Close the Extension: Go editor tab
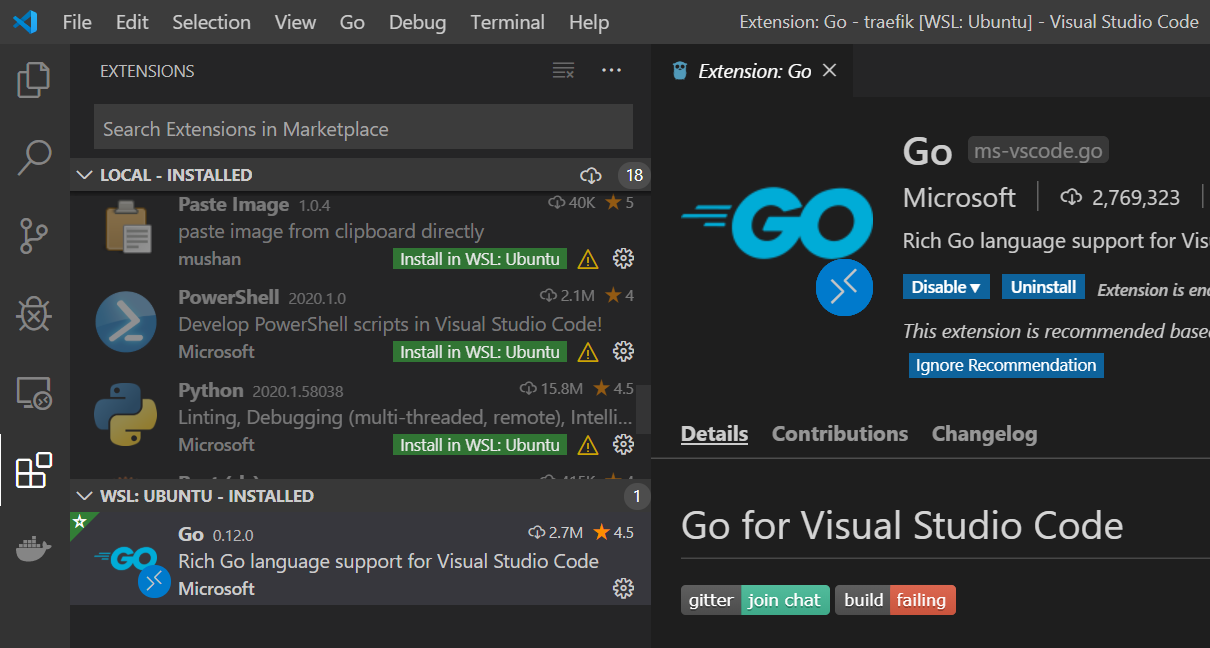1210x648 pixels. 829,71
